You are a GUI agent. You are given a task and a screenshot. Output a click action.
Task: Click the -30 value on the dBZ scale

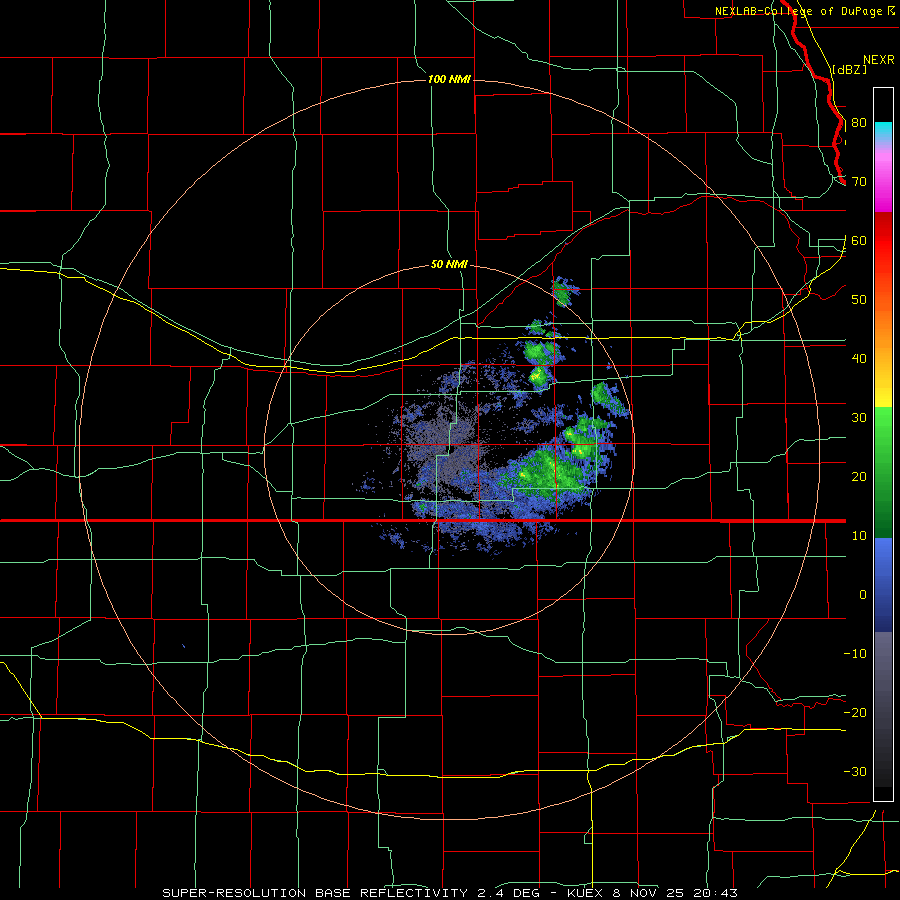point(855,772)
